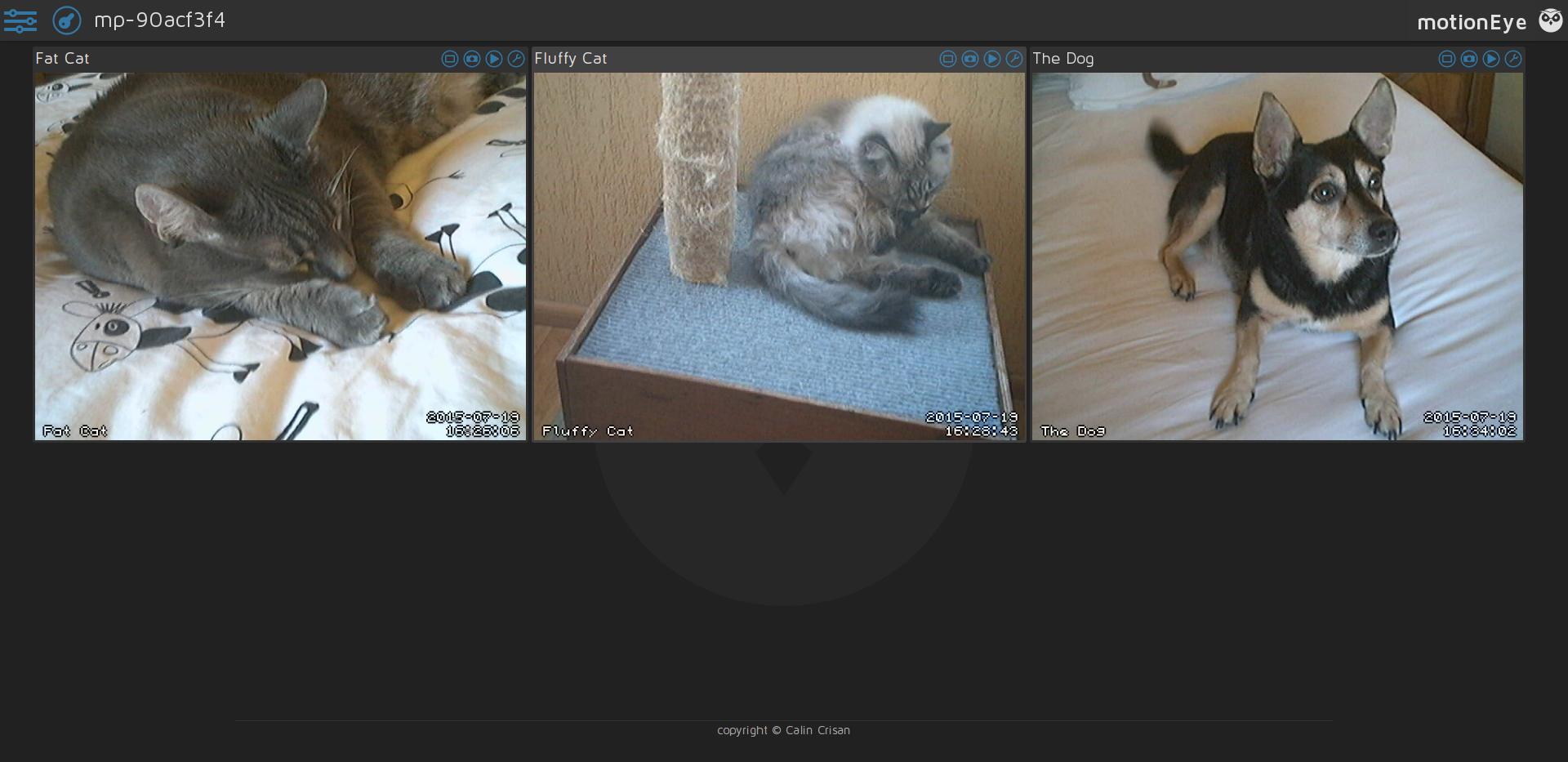Viewport: 1568px width, 762px height.
Task: Open The Dog camera configuration wrench
Action: (x=1513, y=58)
